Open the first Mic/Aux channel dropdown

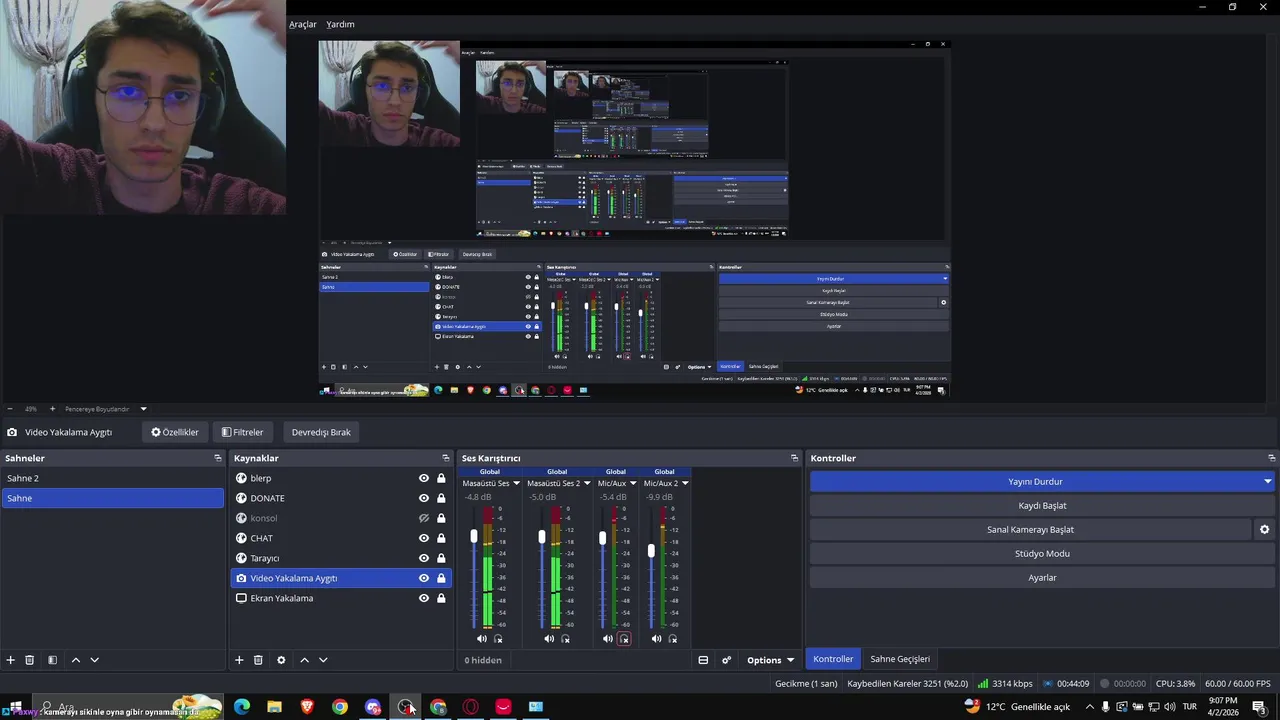(x=633, y=484)
